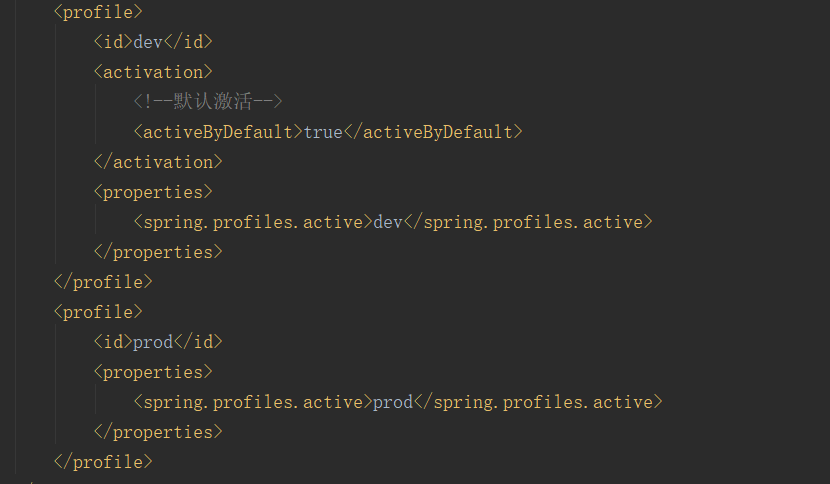
Task: Click the opening properties tag in prod profile
Action: click(x=153, y=372)
